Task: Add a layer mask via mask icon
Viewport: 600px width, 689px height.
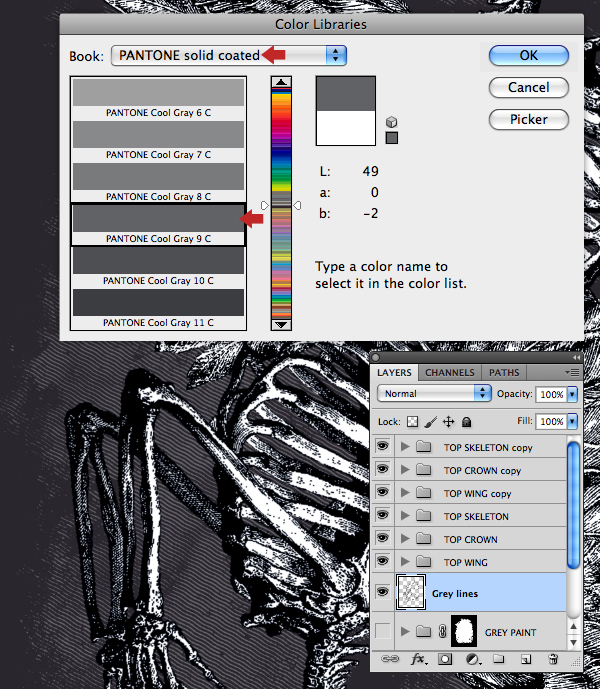Action: 445,659
